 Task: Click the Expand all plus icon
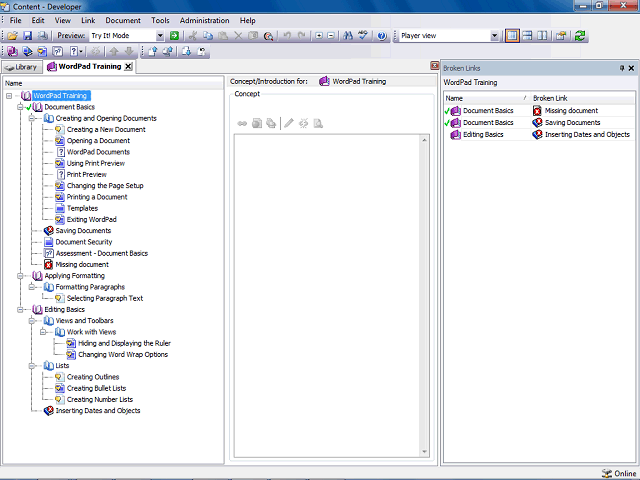(x=319, y=36)
